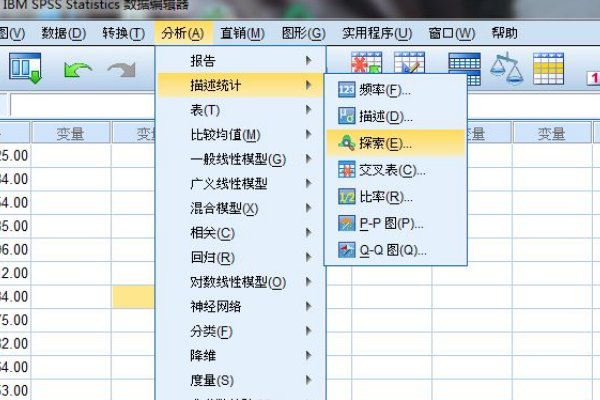Expand the 报告 submenu arrow
Image resolution: width=600 pixels, height=400 pixels.
click(308, 60)
